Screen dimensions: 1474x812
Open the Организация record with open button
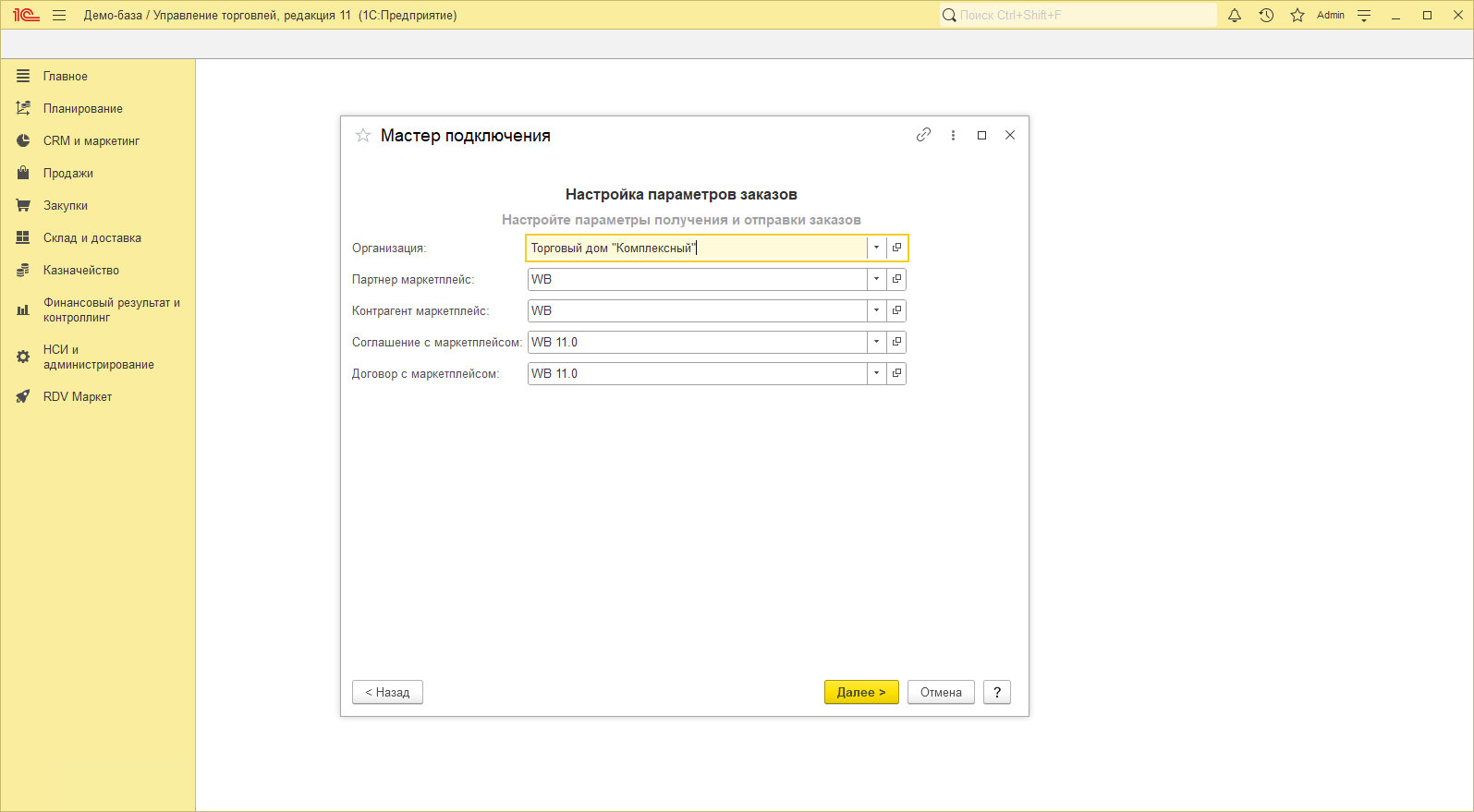[896, 248]
